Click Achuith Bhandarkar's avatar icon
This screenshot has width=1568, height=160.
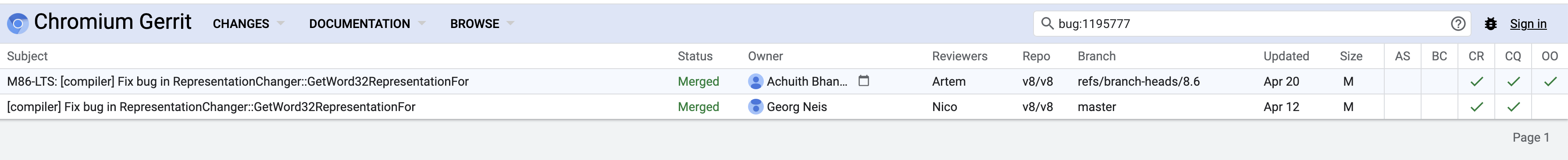point(755,81)
